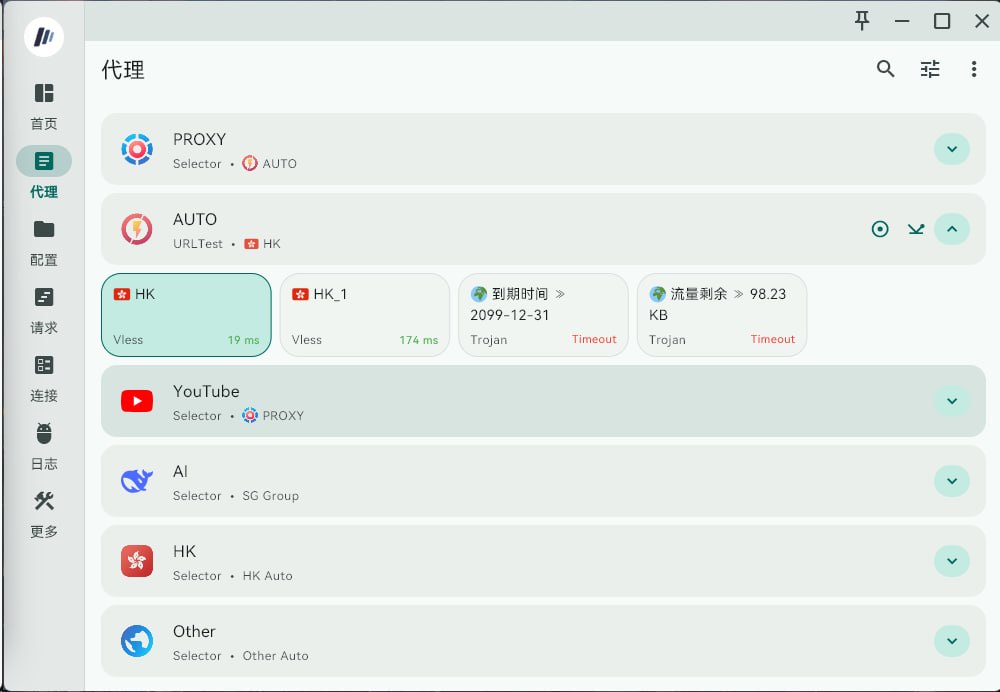The height and width of the screenshot is (692, 1000).
Task: Maximize the application window
Action: (x=942, y=21)
